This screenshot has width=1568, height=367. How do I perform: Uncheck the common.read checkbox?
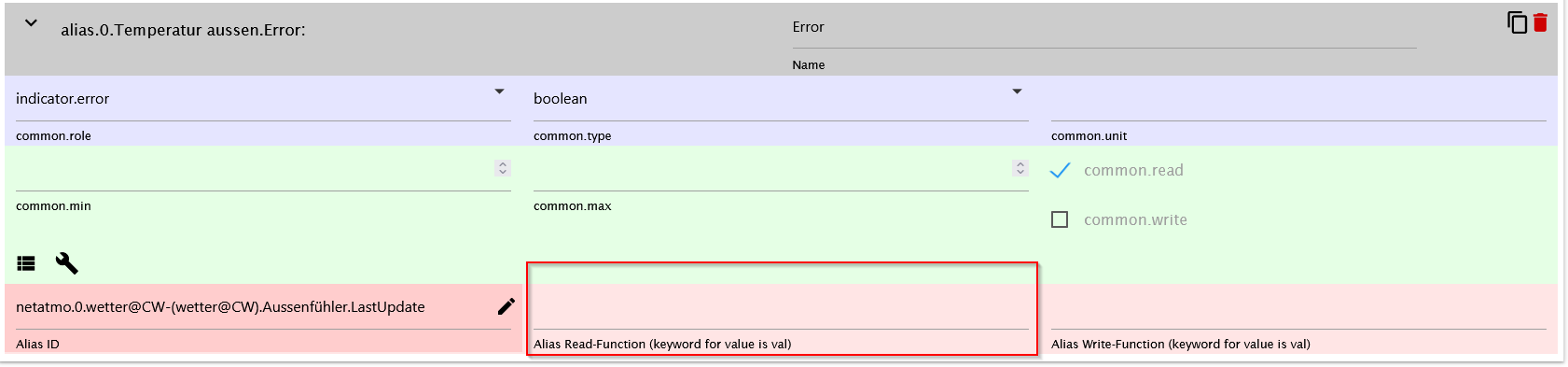point(1061,170)
